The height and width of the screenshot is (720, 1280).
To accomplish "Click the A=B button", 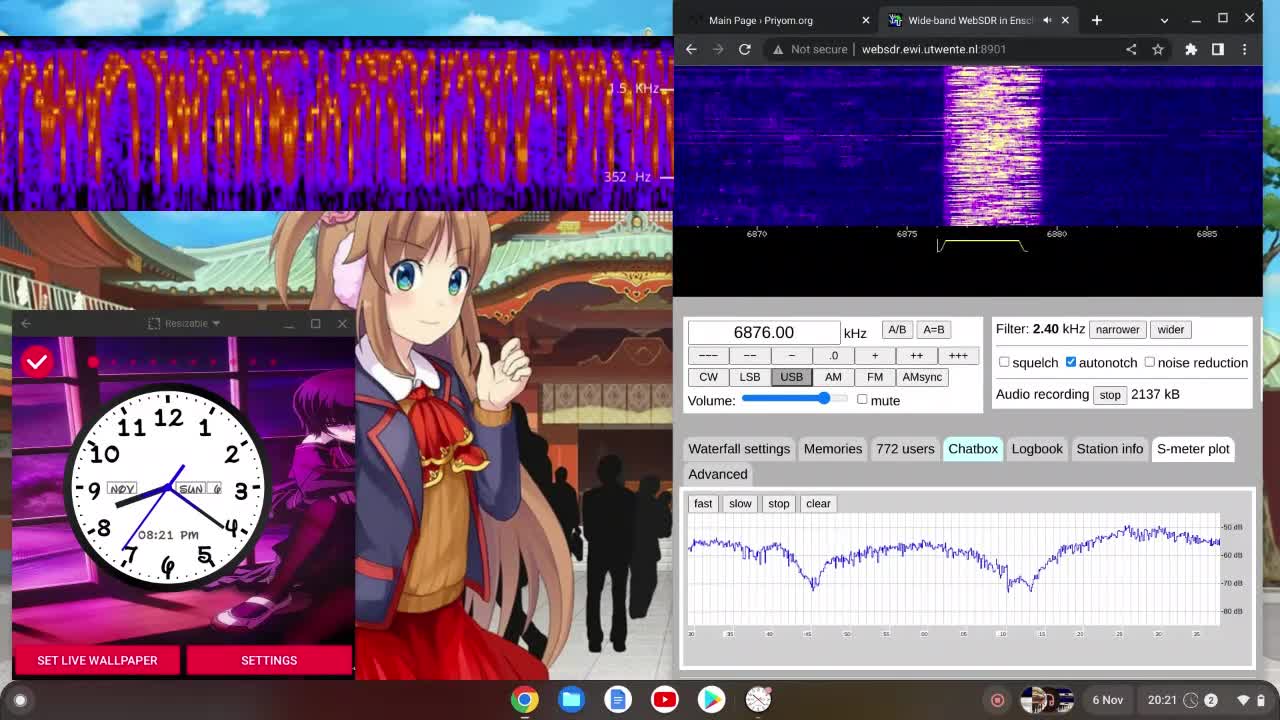I will [x=933, y=329].
